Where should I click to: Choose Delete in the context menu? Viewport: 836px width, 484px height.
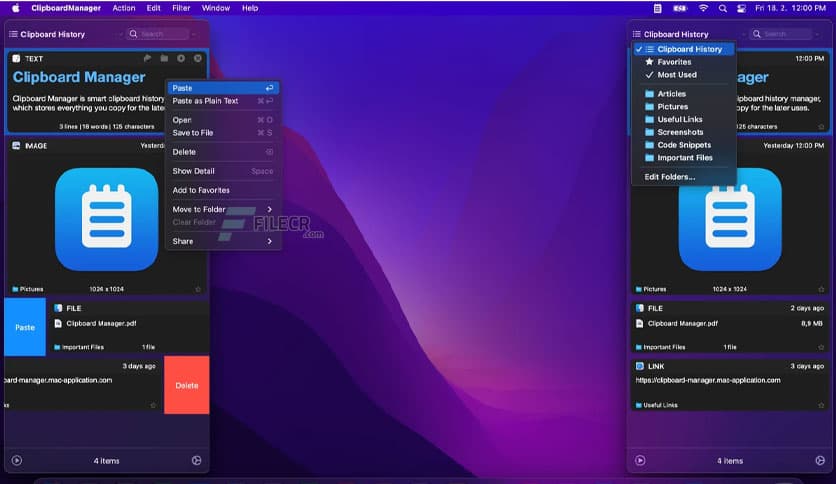223,152
